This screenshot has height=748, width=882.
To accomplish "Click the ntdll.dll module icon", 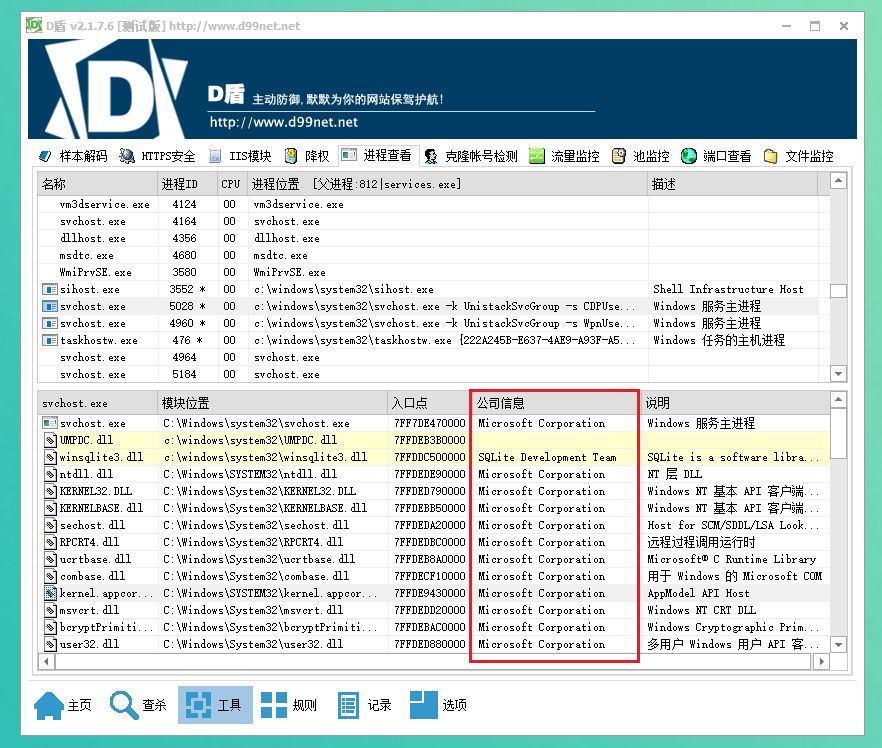I will coord(51,474).
